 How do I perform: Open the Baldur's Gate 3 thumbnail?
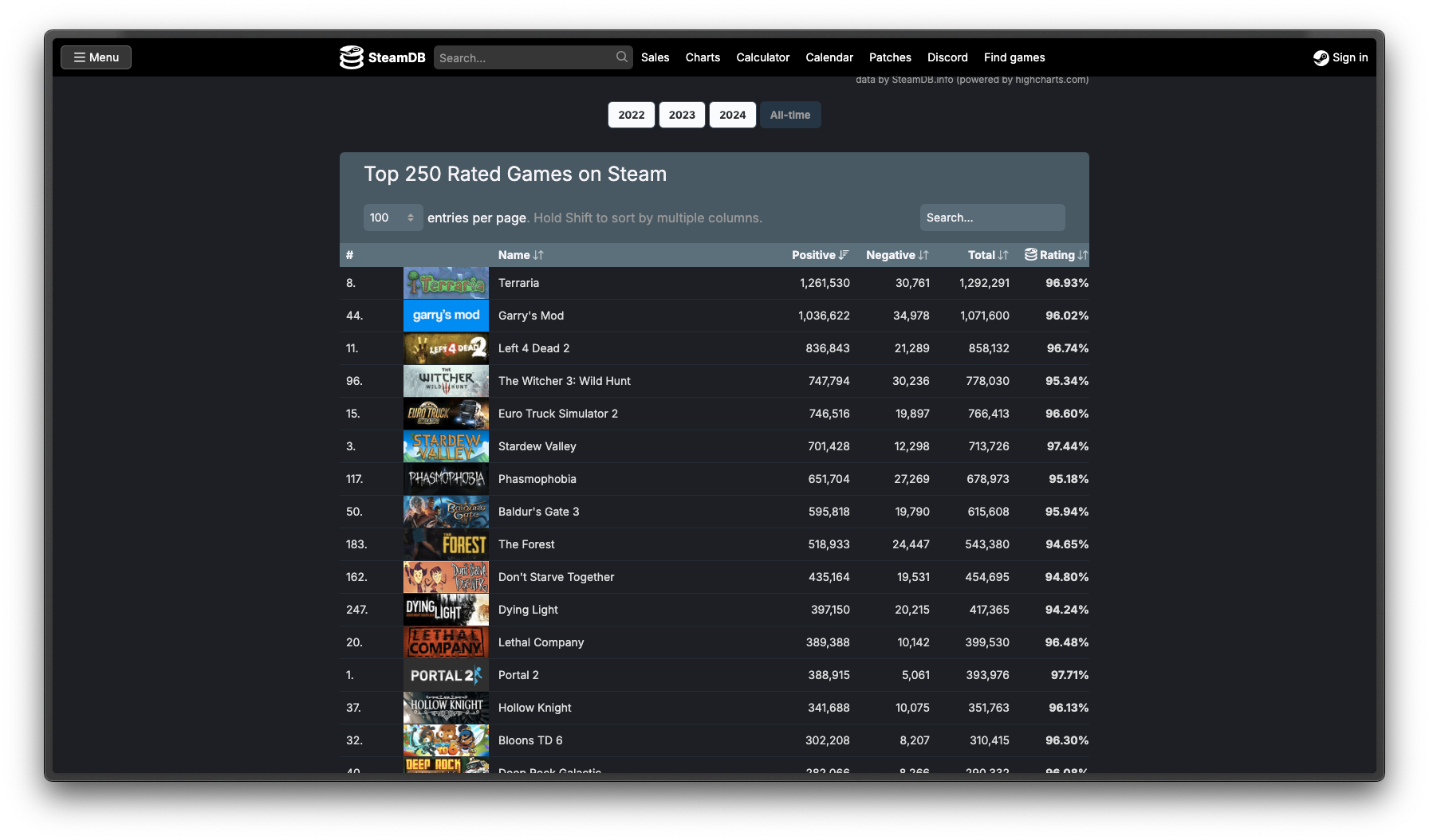(446, 512)
